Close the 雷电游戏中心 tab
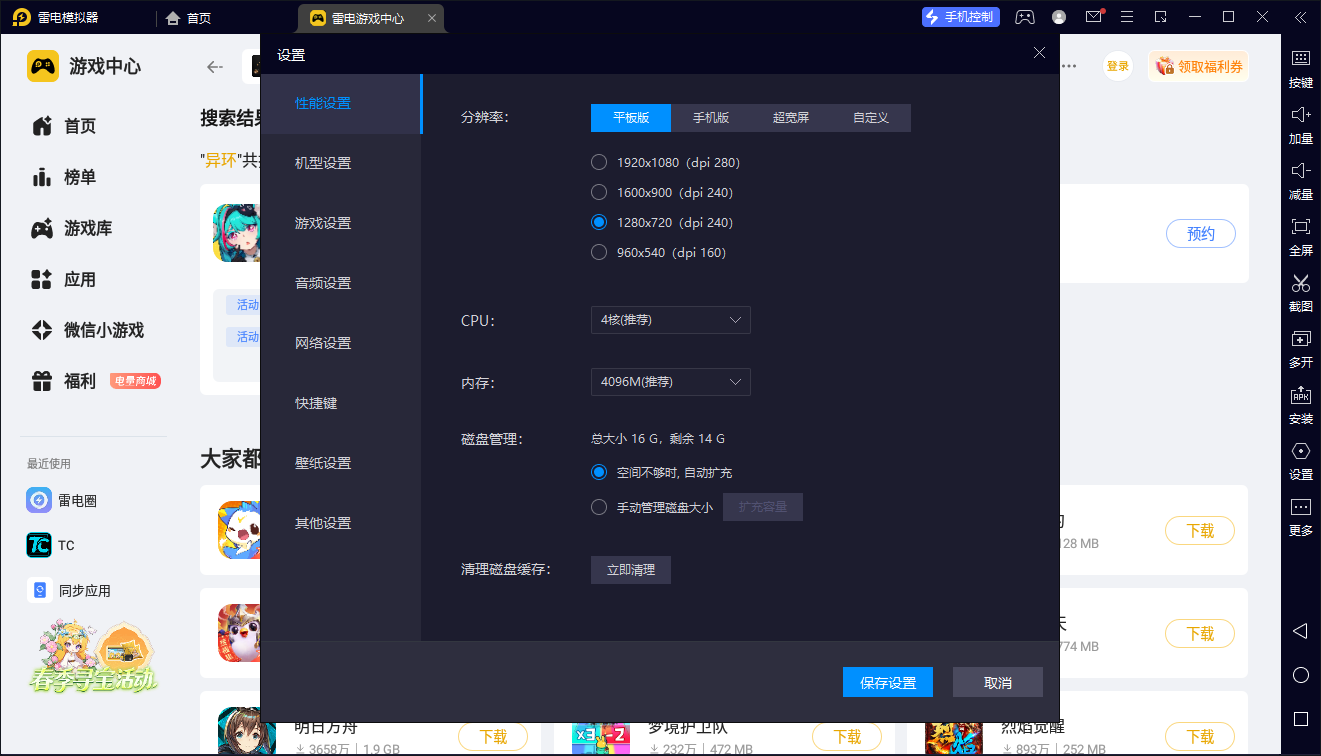1321x756 pixels. (x=431, y=18)
